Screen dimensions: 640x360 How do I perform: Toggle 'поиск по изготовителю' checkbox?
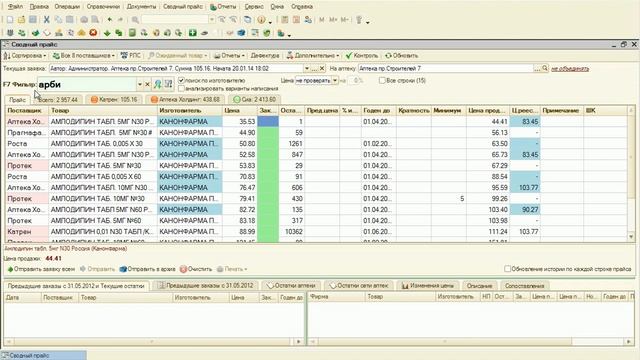pos(182,80)
